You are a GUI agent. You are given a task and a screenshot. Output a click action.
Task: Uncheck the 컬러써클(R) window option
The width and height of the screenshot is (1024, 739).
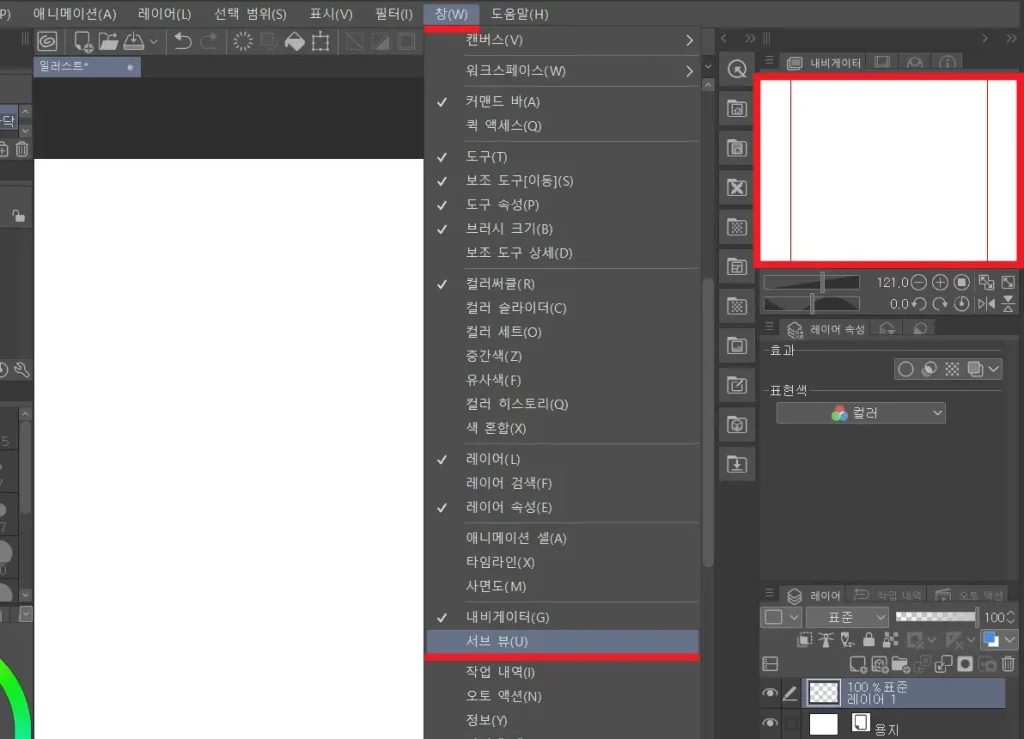click(500, 284)
